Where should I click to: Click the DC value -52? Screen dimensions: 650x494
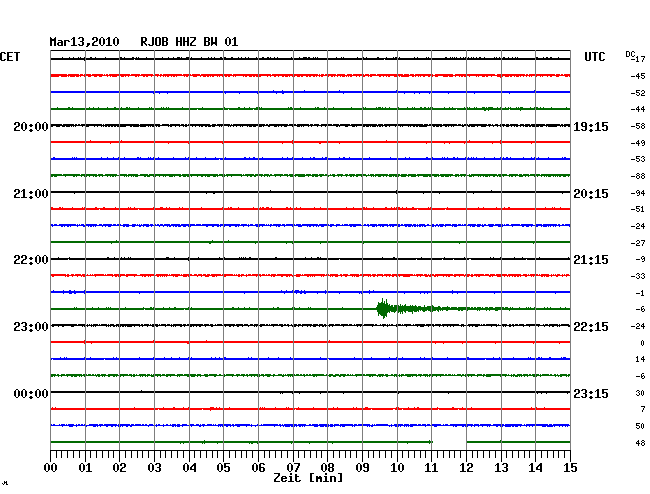click(x=638, y=93)
